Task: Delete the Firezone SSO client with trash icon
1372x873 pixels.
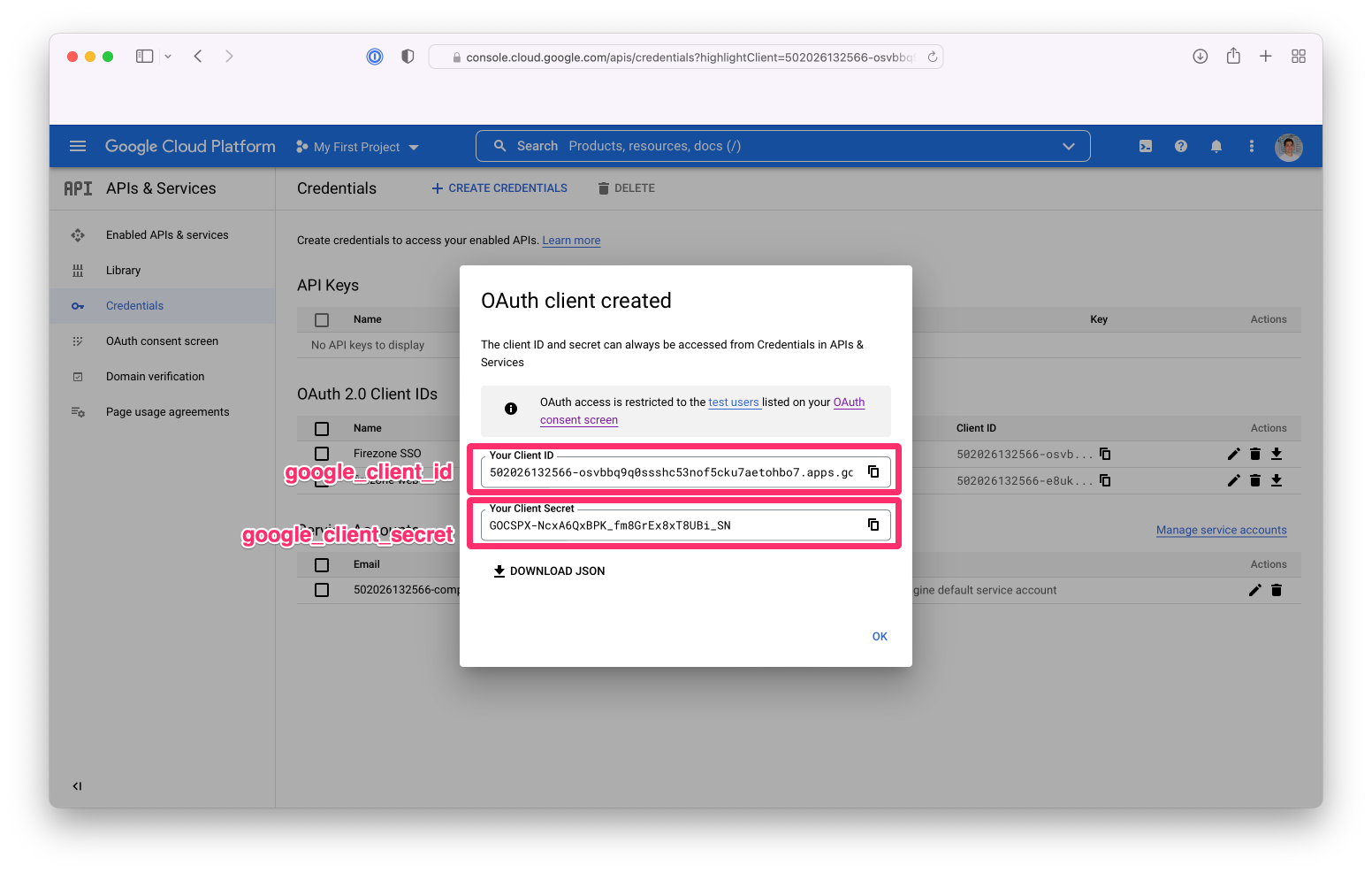Action: point(1255,454)
